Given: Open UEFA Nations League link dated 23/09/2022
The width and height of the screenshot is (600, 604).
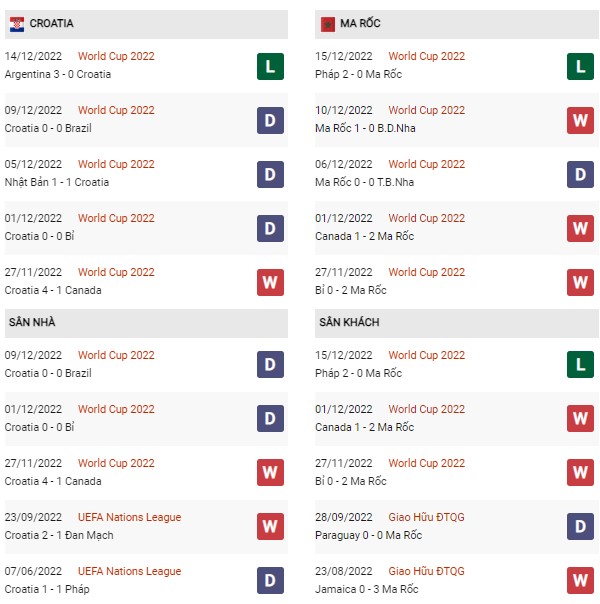Looking at the screenshot, I should click(x=129, y=517).
